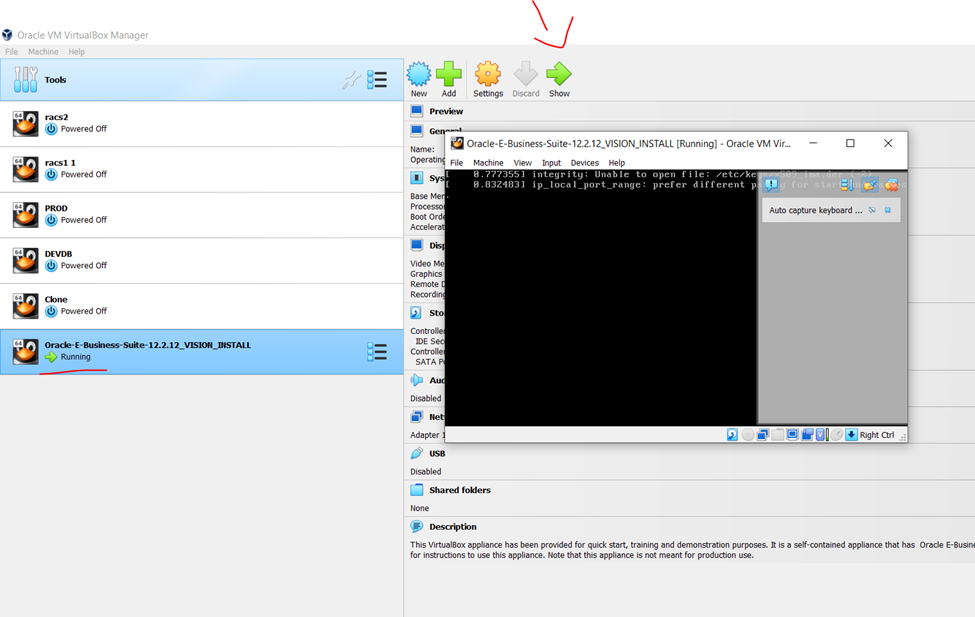
Task: Click the optical disc indicator in VM status bar
Action: click(x=748, y=435)
